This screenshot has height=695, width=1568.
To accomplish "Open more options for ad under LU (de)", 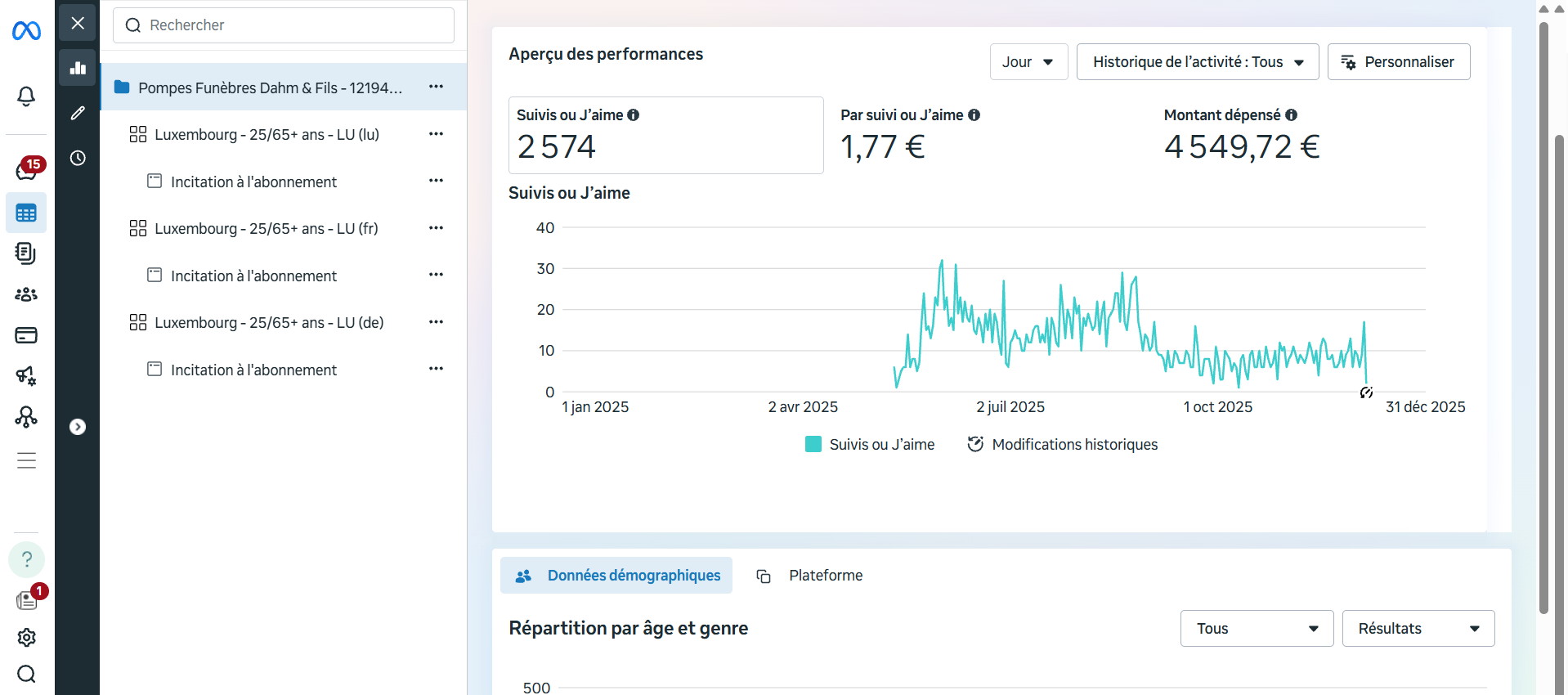I will click(x=437, y=369).
